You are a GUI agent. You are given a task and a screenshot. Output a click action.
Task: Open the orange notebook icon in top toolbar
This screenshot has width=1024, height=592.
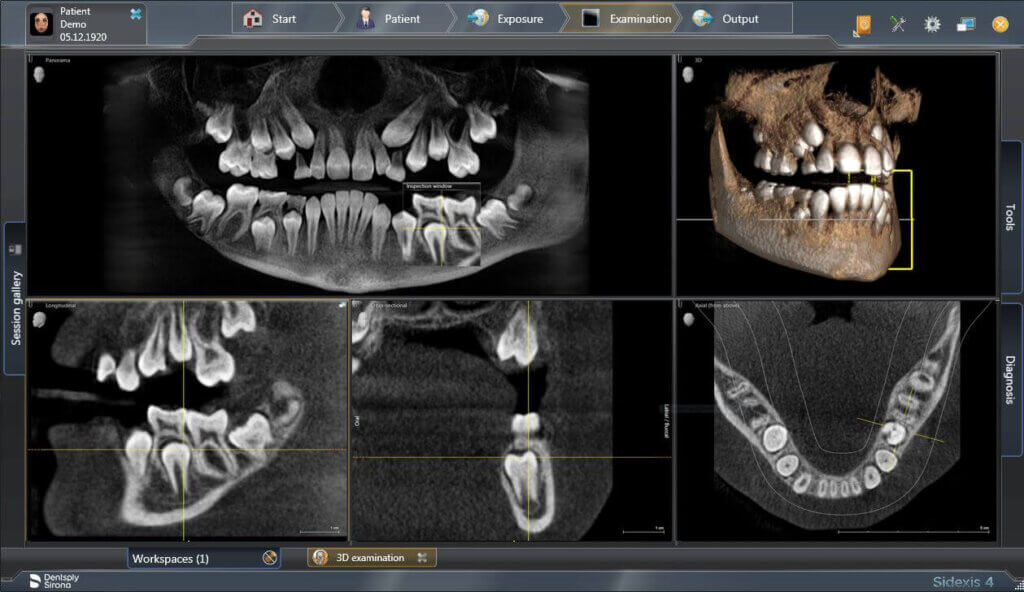coord(863,25)
